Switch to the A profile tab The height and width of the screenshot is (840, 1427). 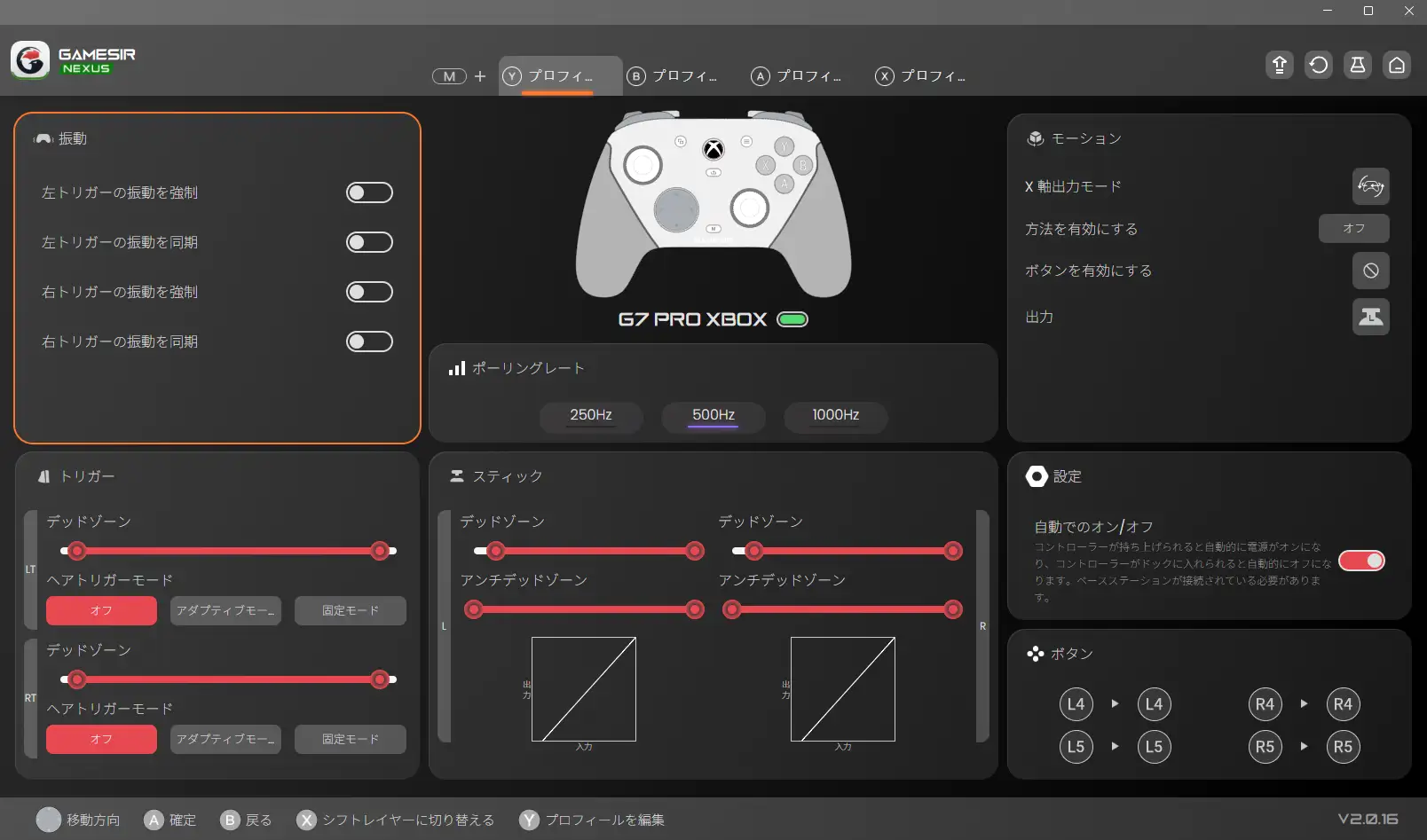click(x=796, y=76)
